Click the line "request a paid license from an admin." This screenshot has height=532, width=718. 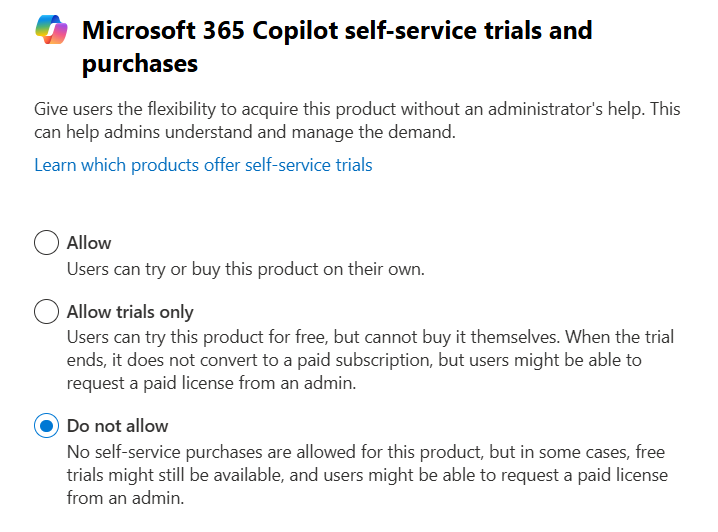point(211,383)
